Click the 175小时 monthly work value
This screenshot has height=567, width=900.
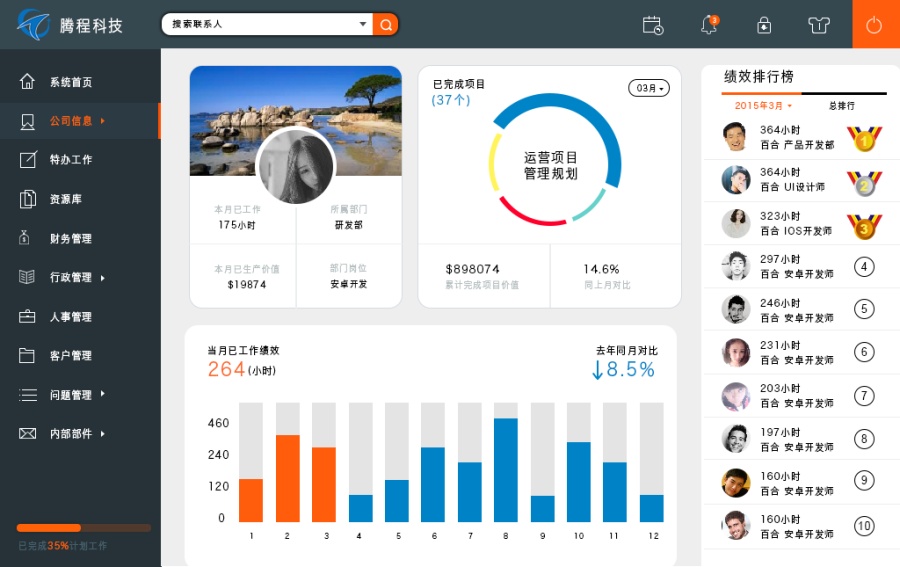pos(236,225)
